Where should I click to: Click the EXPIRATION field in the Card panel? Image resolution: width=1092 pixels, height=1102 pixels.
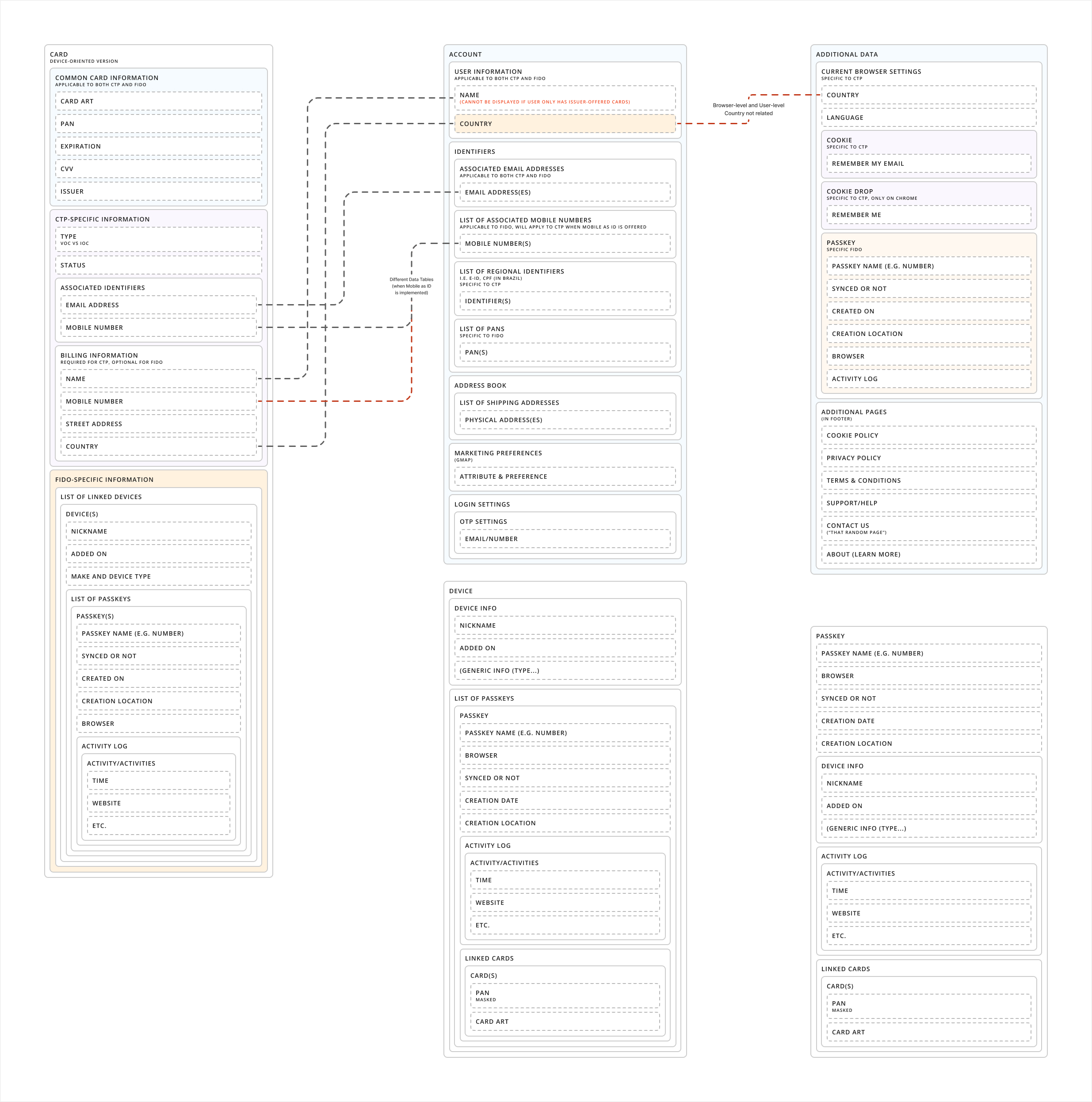point(159,146)
